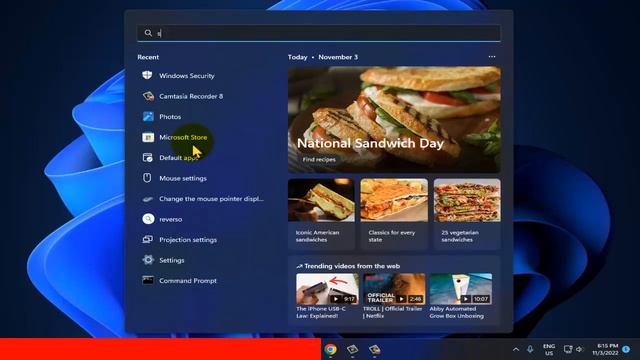
Task: Play the iPhone USB-C Law video
Action: pyautogui.click(x=327, y=289)
